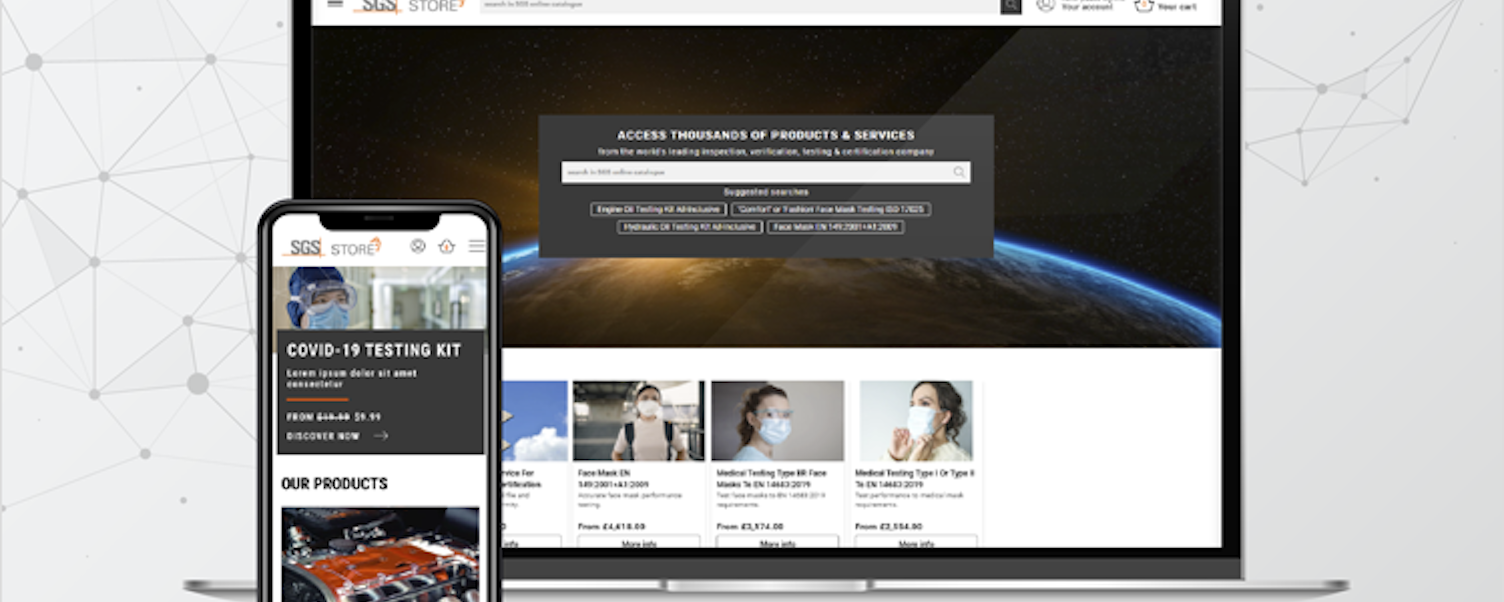Open More Info for Face Mask EN 149:2001+A1:2009

pos(637,543)
